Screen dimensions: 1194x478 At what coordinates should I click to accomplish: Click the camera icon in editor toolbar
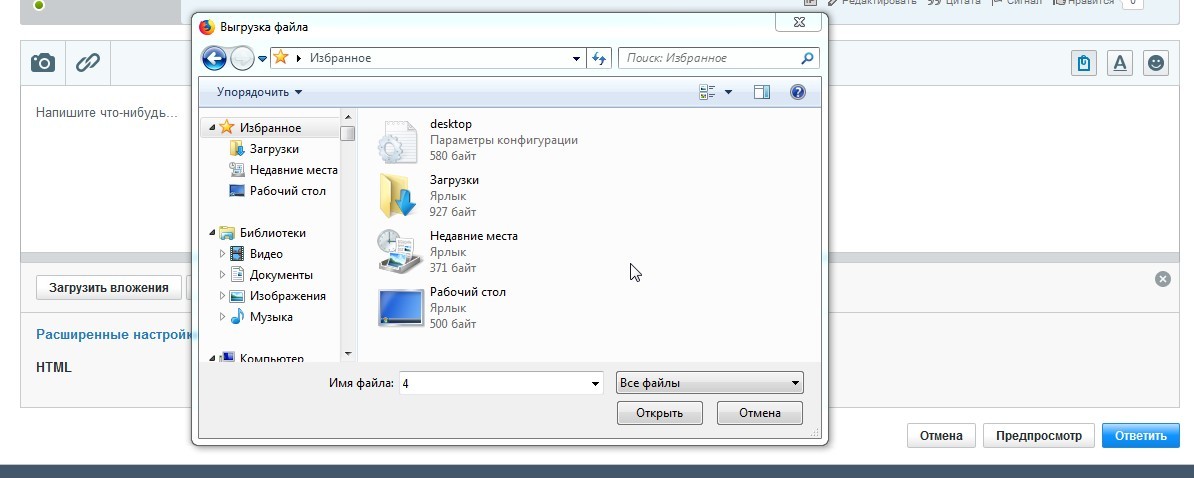(x=43, y=63)
